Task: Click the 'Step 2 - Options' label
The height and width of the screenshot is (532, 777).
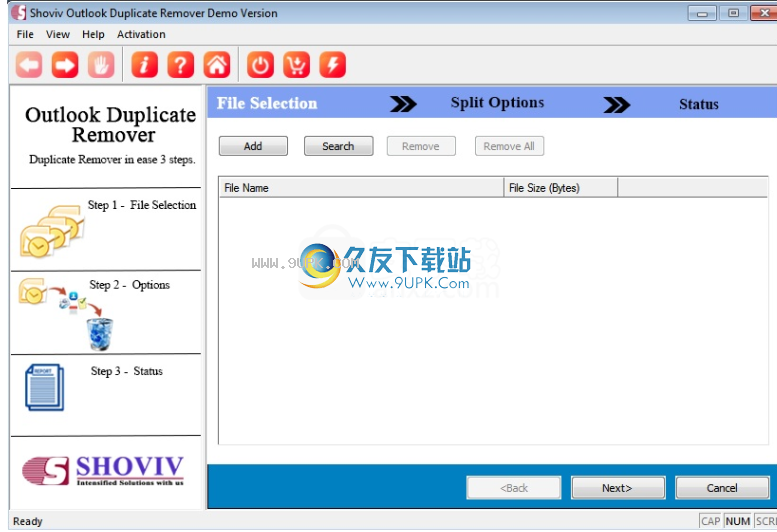Action: [x=129, y=285]
